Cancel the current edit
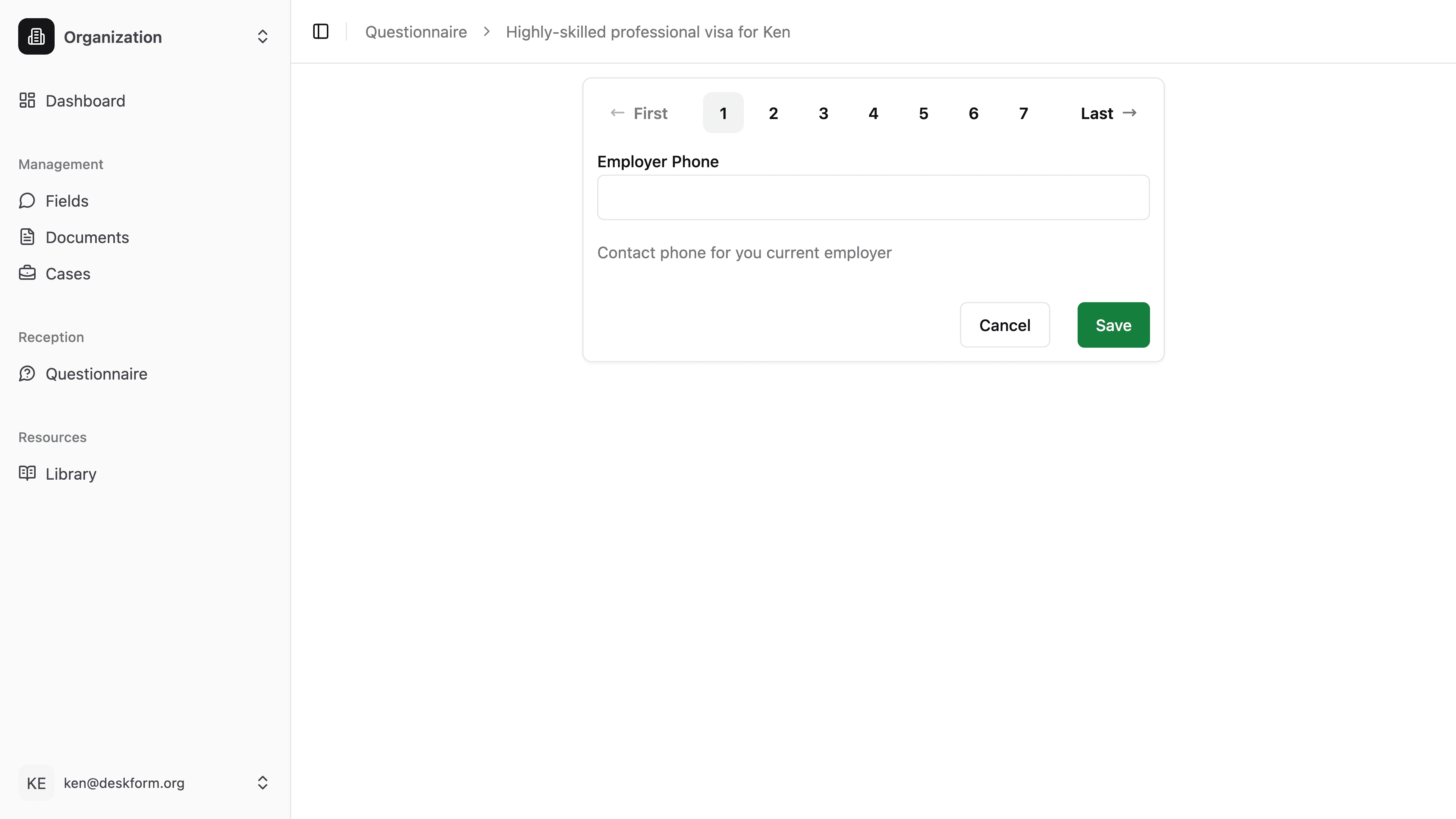This screenshot has width=1456, height=819. click(x=1004, y=325)
